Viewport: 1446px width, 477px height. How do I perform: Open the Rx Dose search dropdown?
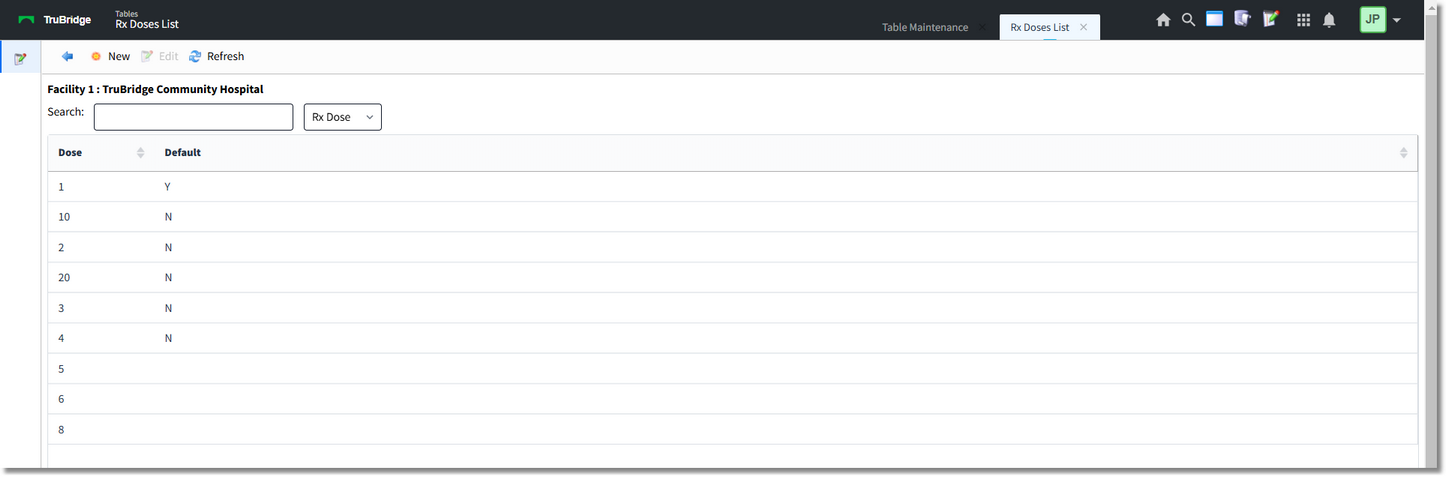click(342, 117)
